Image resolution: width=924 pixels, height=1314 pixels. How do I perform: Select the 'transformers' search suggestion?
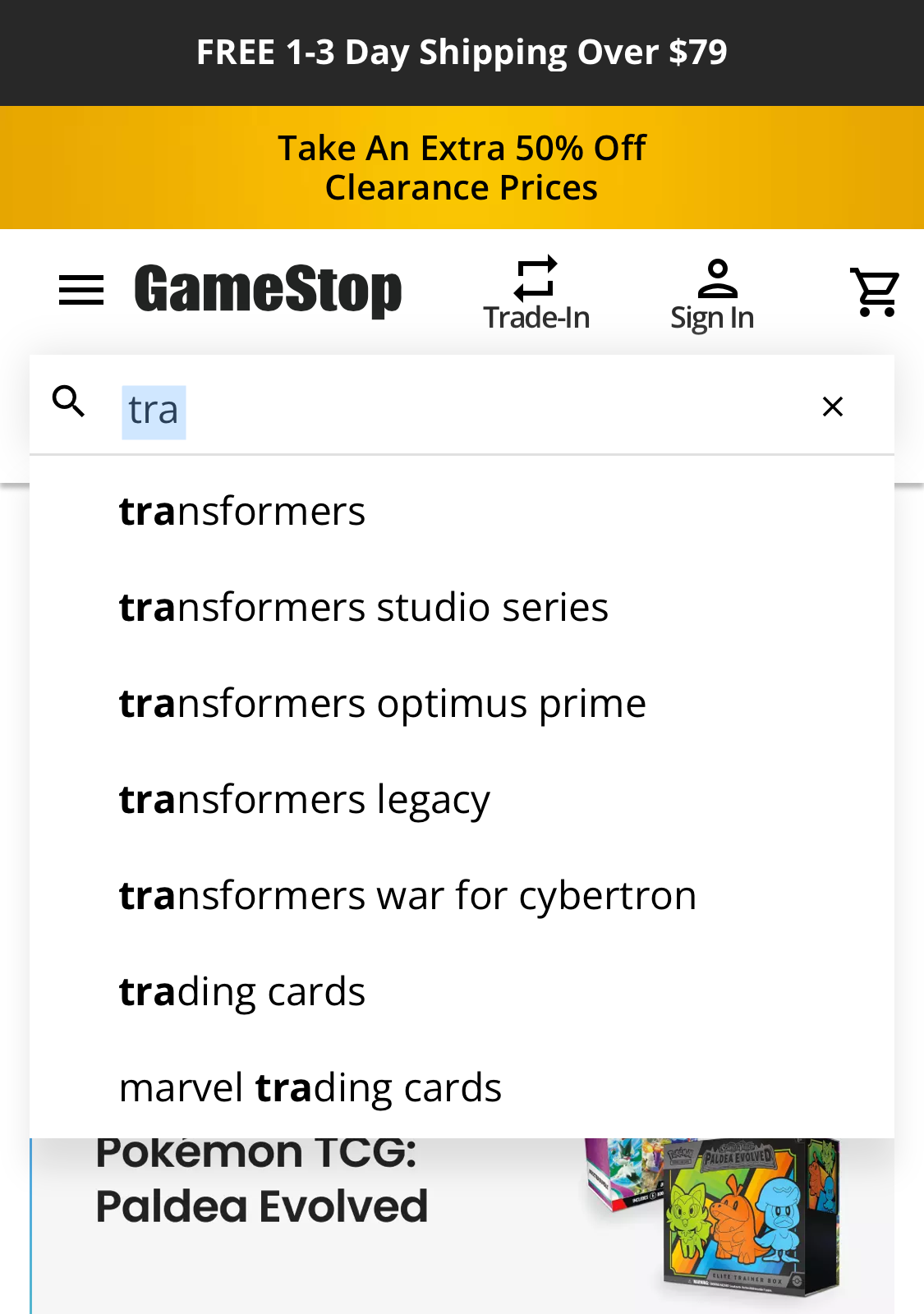tap(242, 511)
